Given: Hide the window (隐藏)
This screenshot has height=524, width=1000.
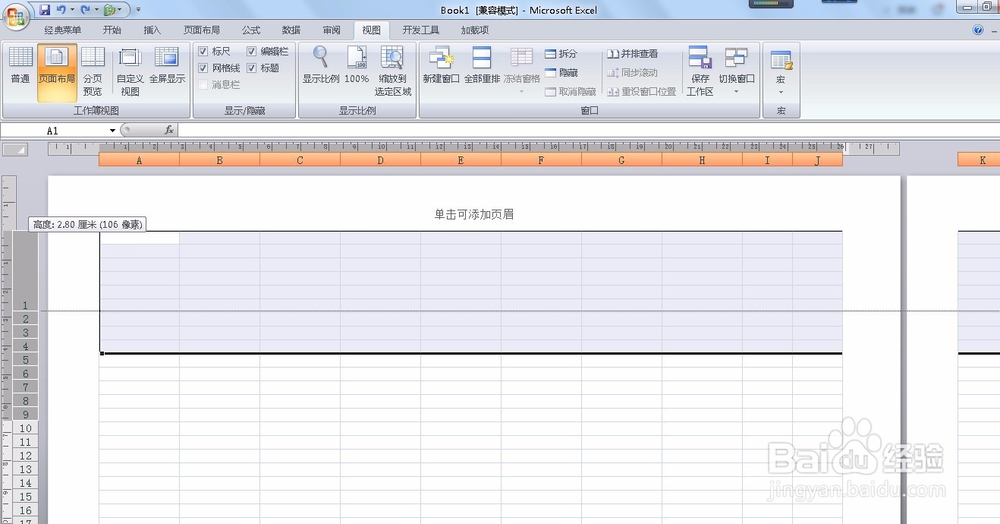Looking at the screenshot, I should (x=561, y=73).
